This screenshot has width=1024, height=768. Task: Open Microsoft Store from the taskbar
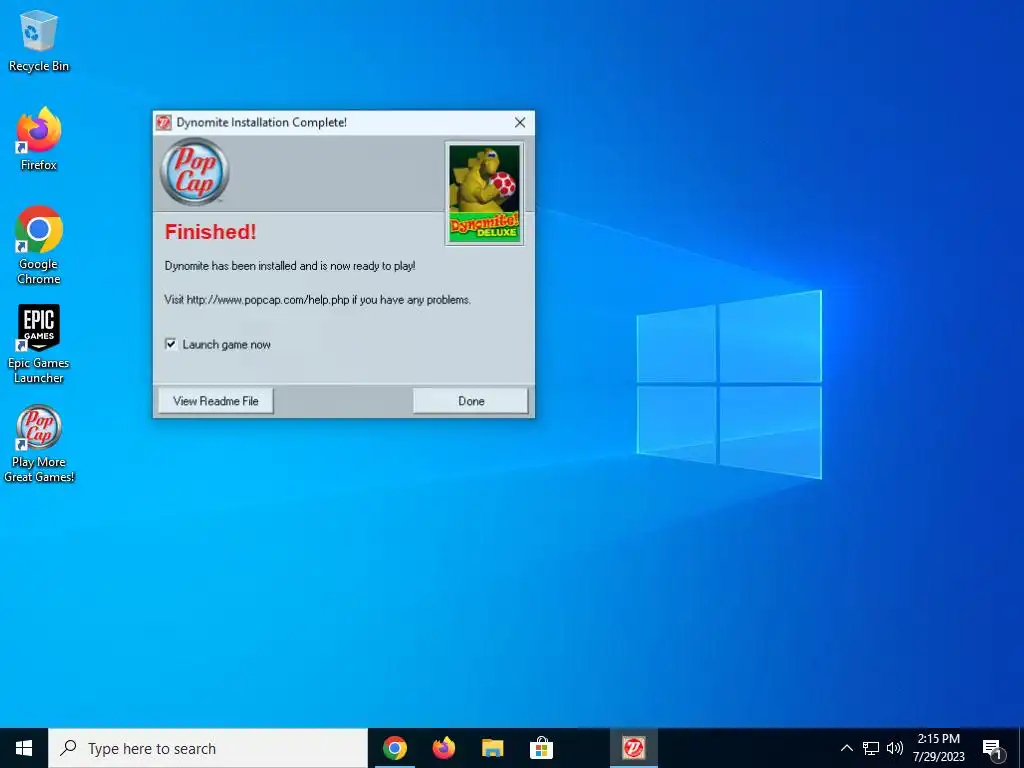coord(541,748)
